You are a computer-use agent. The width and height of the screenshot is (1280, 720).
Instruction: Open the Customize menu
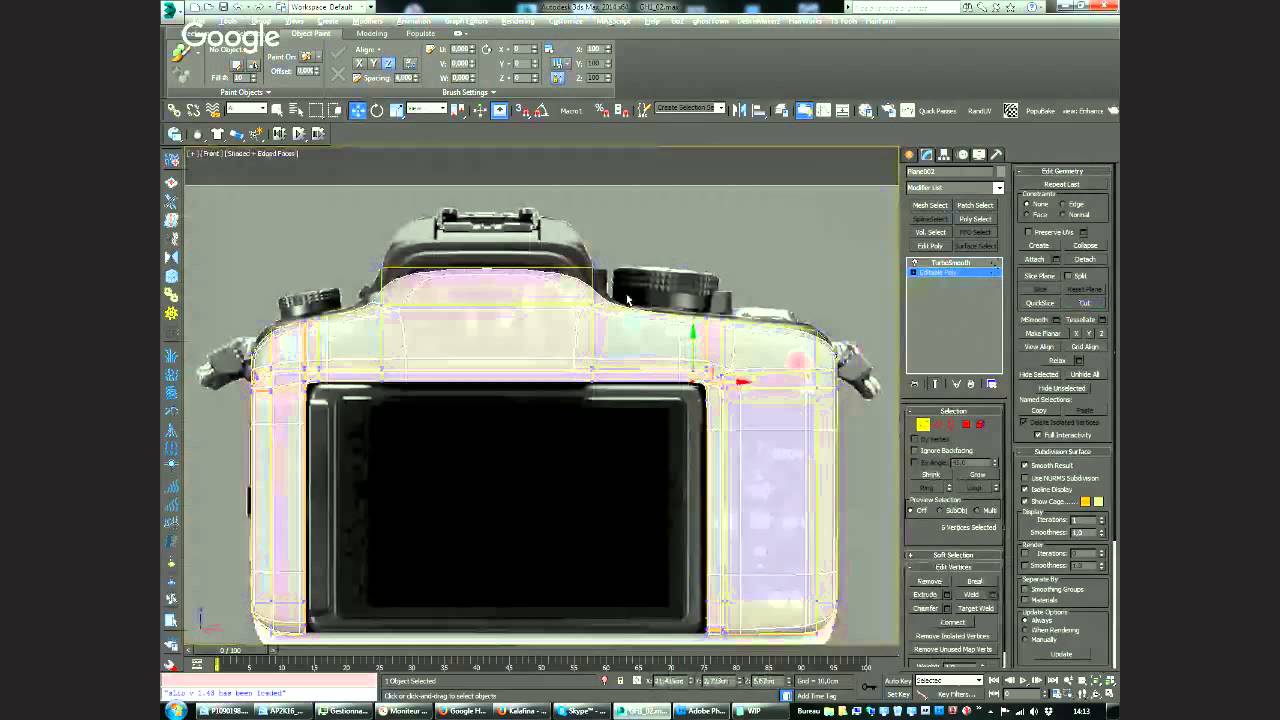click(x=566, y=21)
